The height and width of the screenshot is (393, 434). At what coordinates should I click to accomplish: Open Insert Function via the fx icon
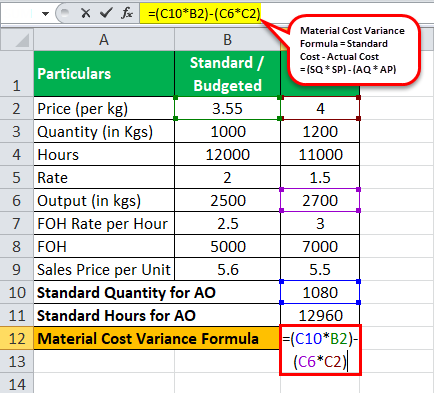127,13
